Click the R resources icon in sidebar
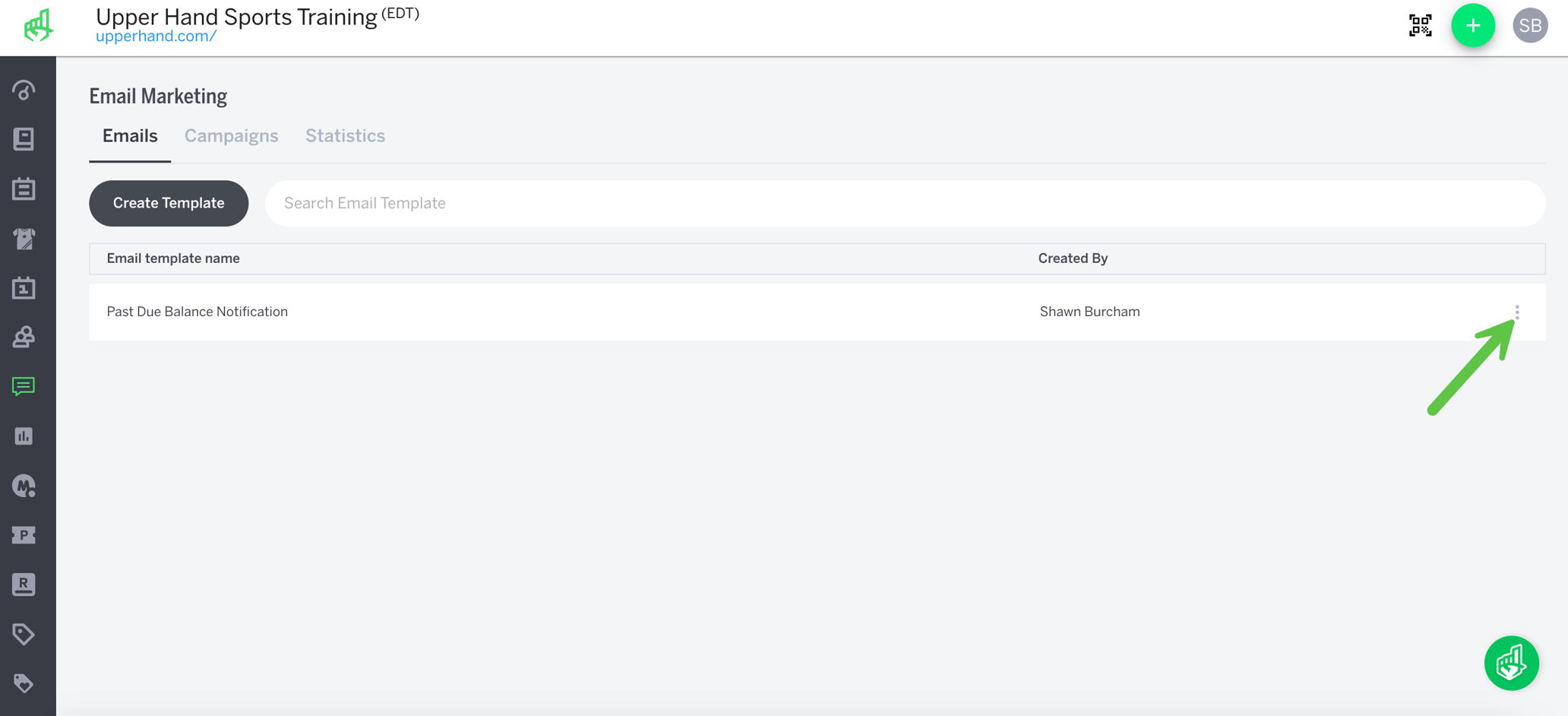Screen dimensions: 1568x716 pyautogui.click(x=24, y=584)
